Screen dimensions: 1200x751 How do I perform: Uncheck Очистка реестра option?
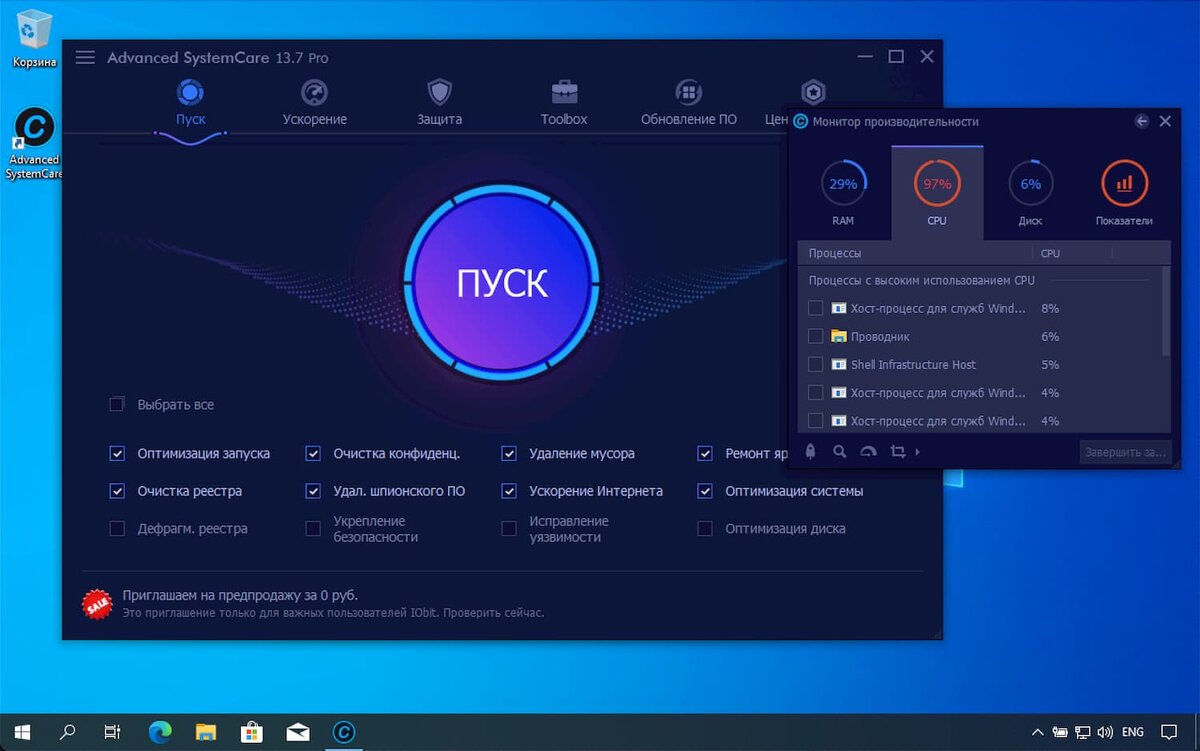coord(117,491)
